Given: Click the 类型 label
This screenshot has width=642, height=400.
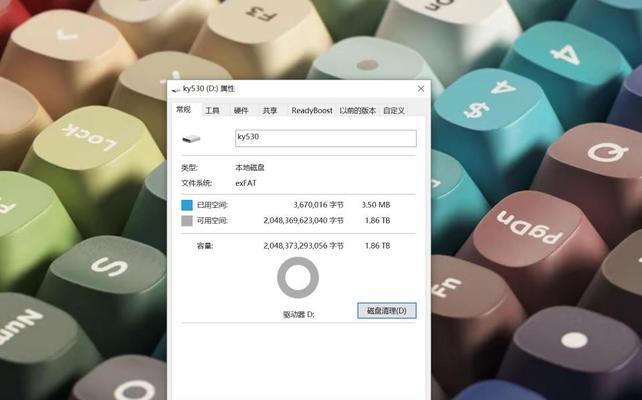Looking at the screenshot, I should [190, 167].
